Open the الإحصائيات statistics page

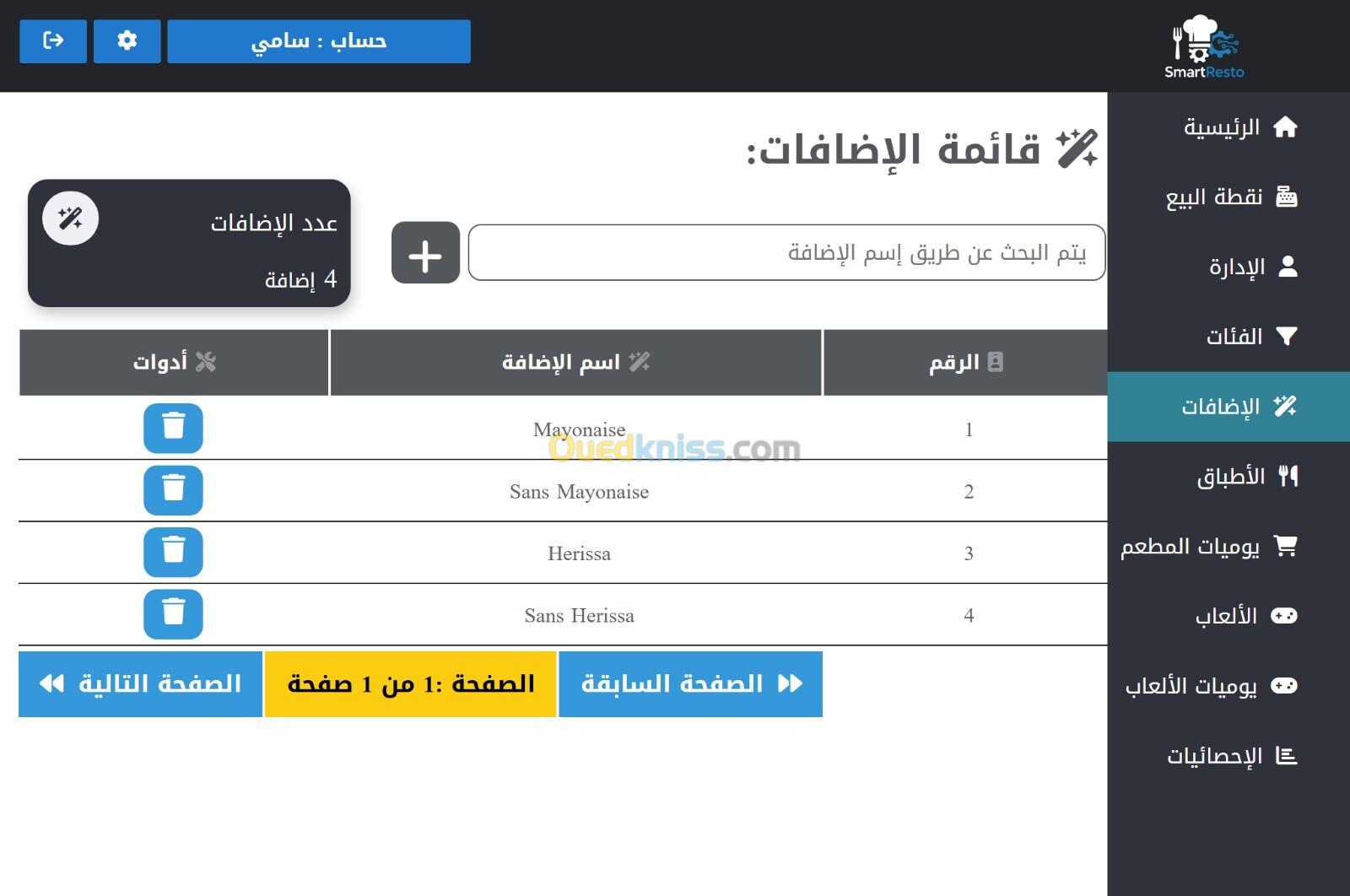pos(1230,756)
